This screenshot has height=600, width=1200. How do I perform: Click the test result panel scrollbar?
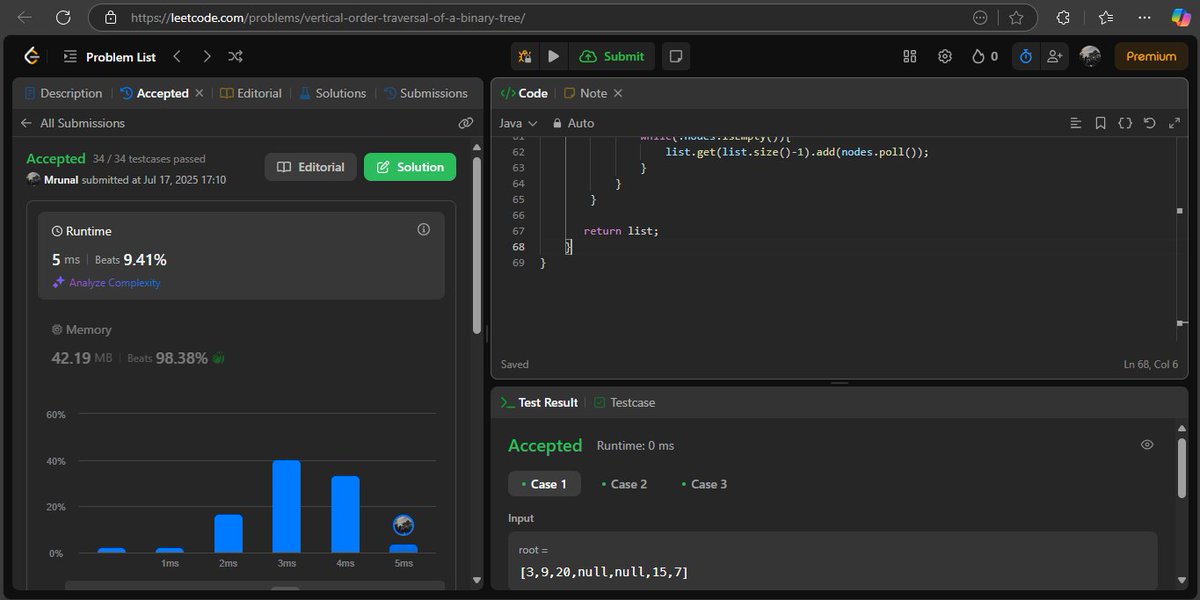1183,470
